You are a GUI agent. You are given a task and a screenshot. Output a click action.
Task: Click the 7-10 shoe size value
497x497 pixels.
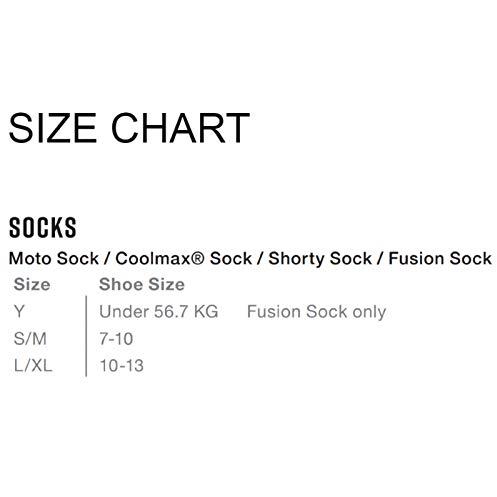pyautogui.click(x=116, y=339)
